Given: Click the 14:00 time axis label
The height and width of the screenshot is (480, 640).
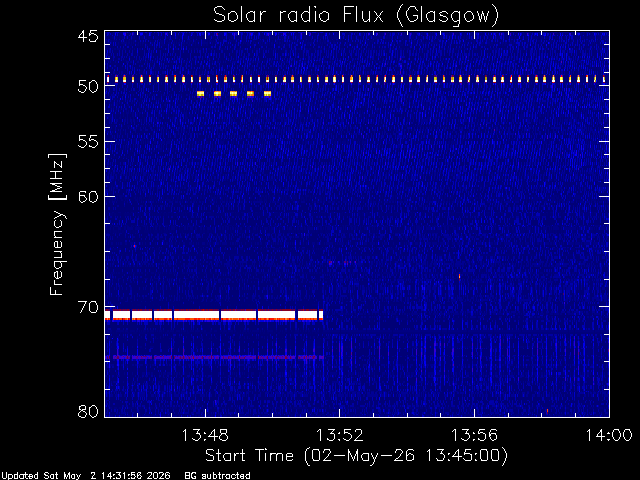Looking at the screenshot, I should coord(609,435).
